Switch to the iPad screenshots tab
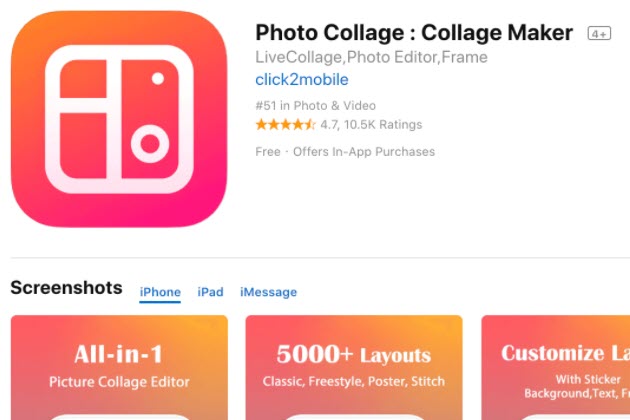Viewport: 630px width, 420px height. [210, 292]
